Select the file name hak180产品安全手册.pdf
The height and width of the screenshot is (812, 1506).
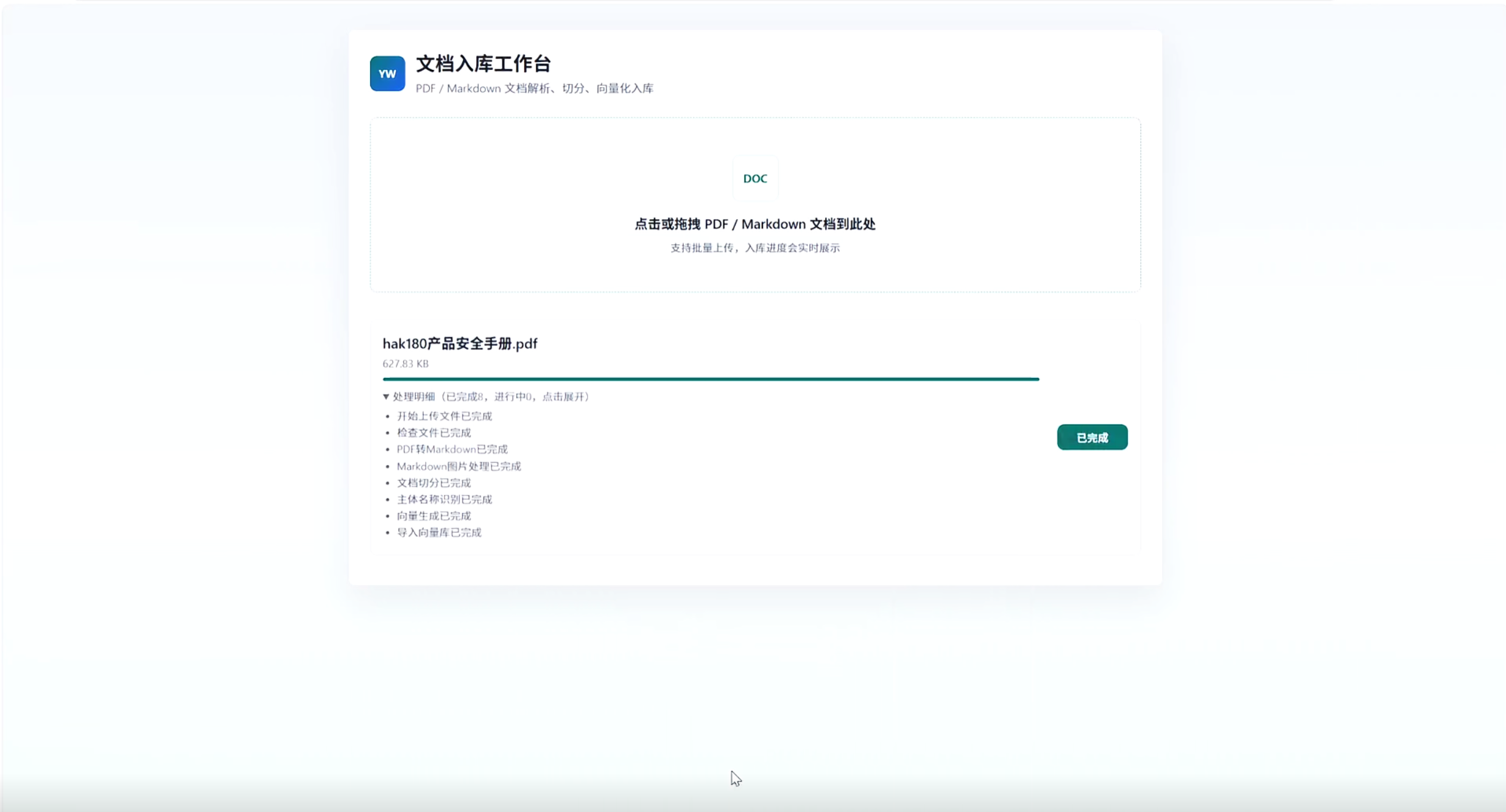[460, 344]
